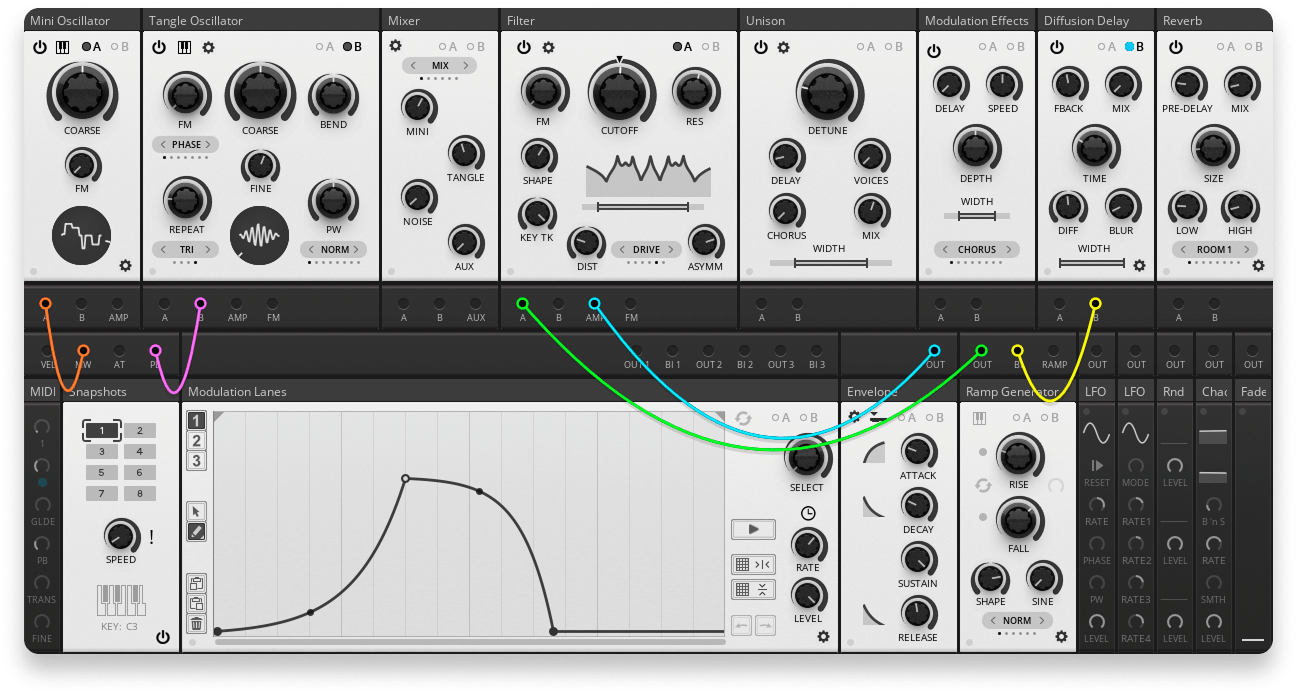Toggle the Unison module power button
This screenshot has width=1297, height=694.
pyautogui.click(x=761, y=47)
